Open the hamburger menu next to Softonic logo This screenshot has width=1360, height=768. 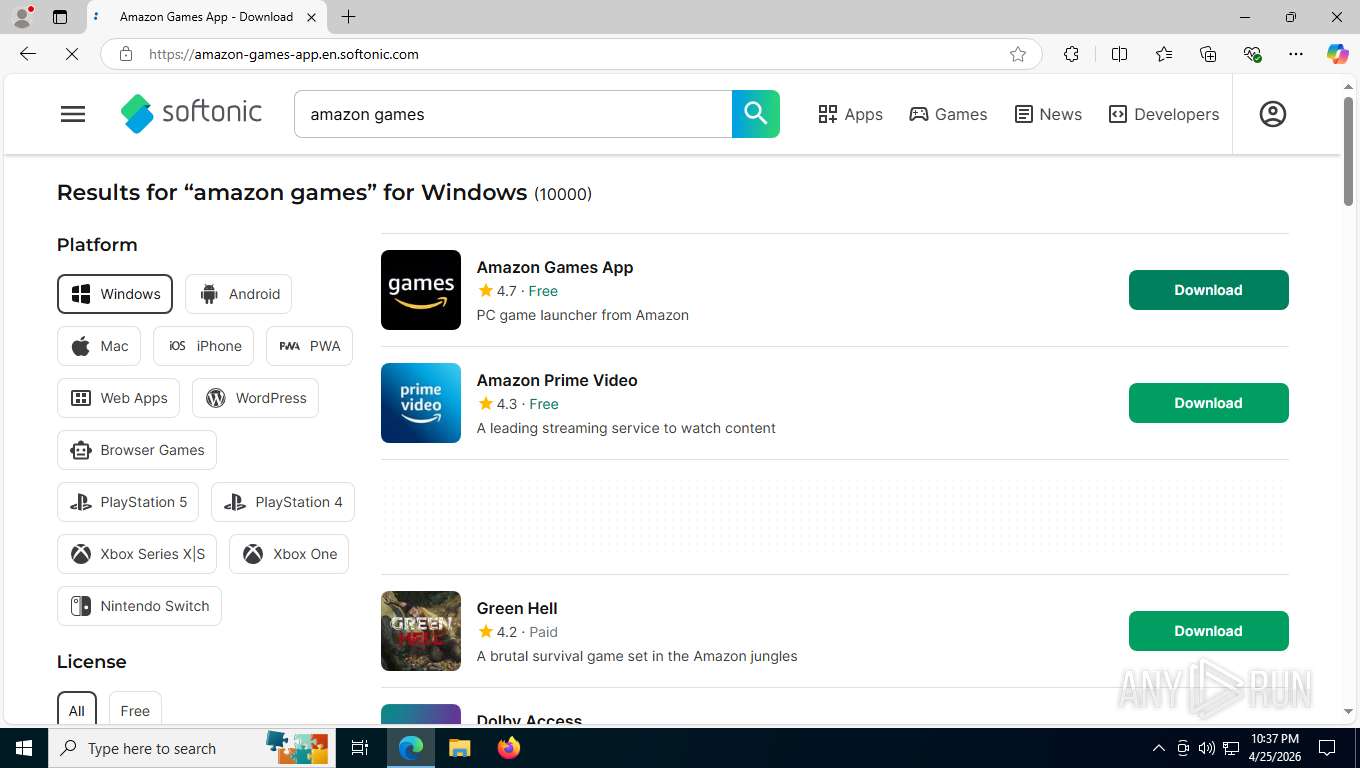(73, 114)
